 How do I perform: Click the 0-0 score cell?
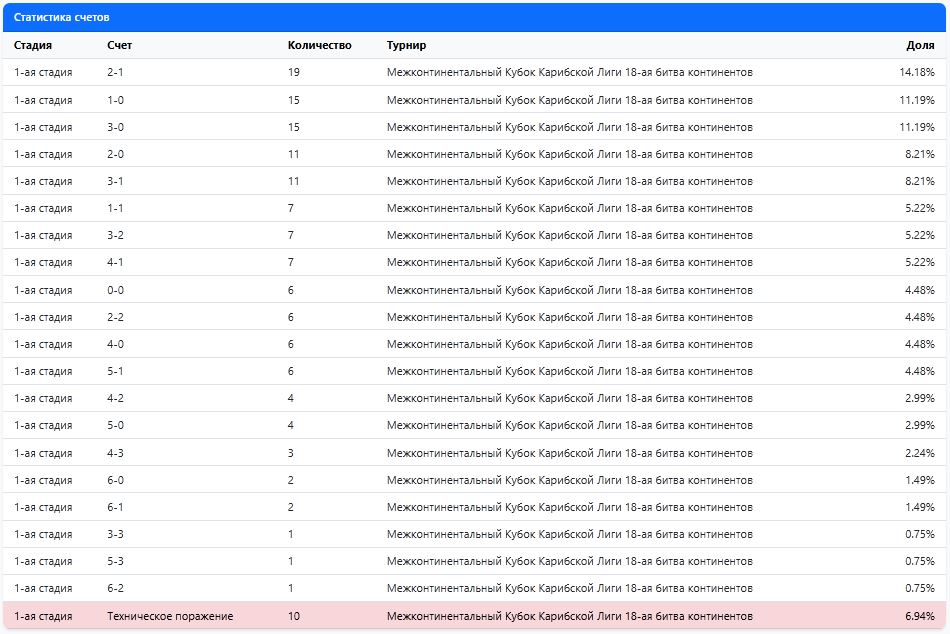point(116,290)
